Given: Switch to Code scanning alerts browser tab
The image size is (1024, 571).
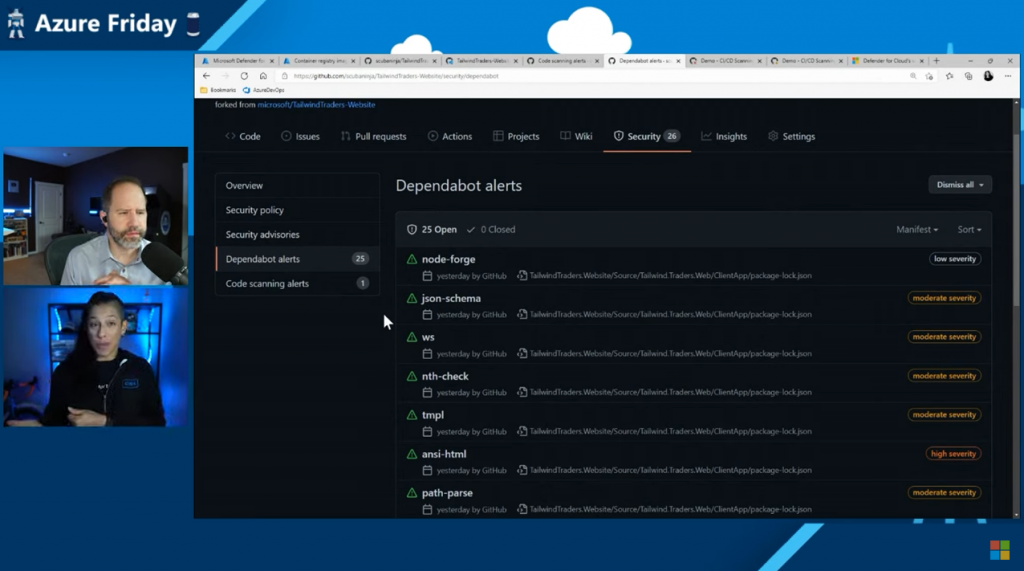Looking at the screenshot, I should [563, 61].
